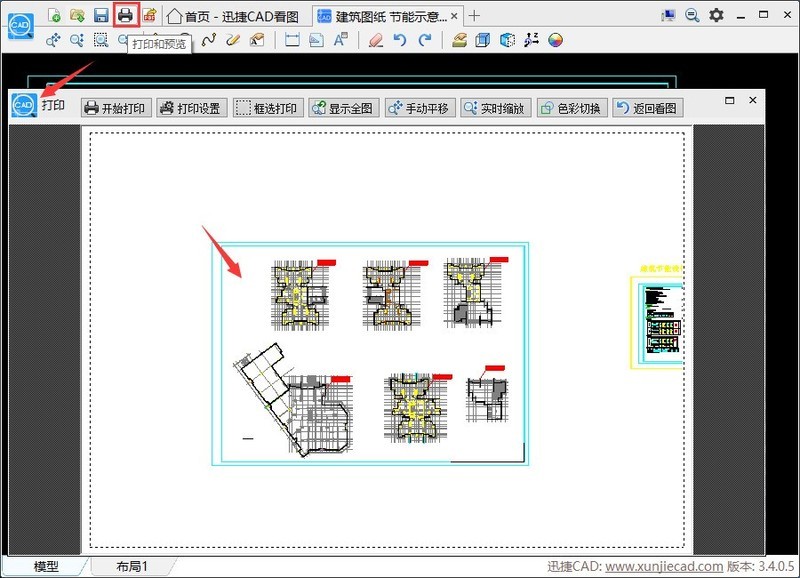Toggle 色彩切换 color switch

pos(571,108)
